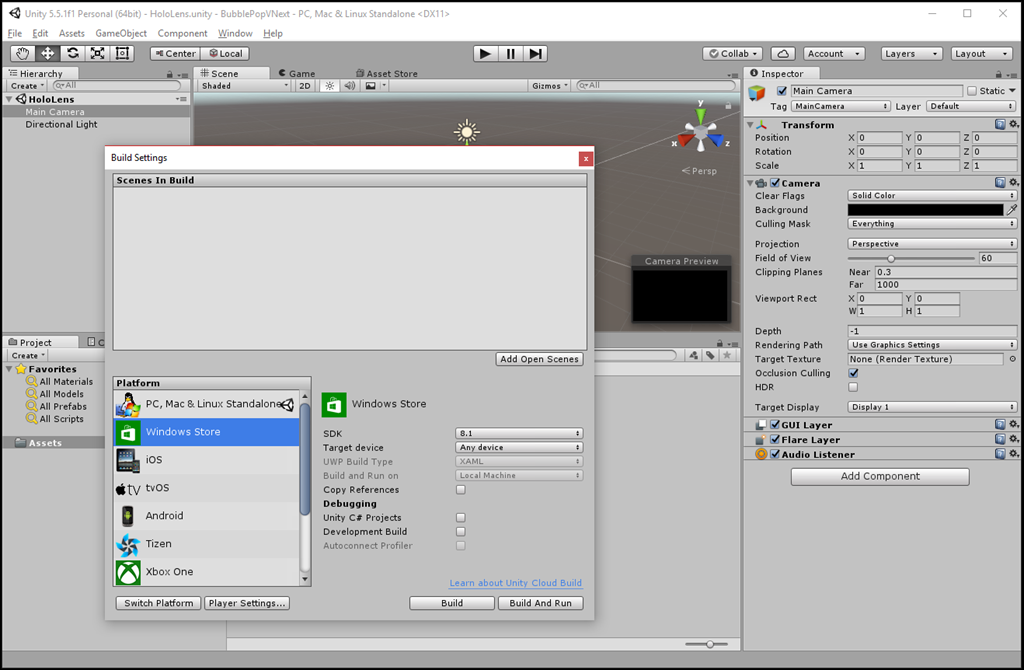Screen dimensions: 1024x670
Task: Toggle the Static checkbox
Action: pos(972,91)
